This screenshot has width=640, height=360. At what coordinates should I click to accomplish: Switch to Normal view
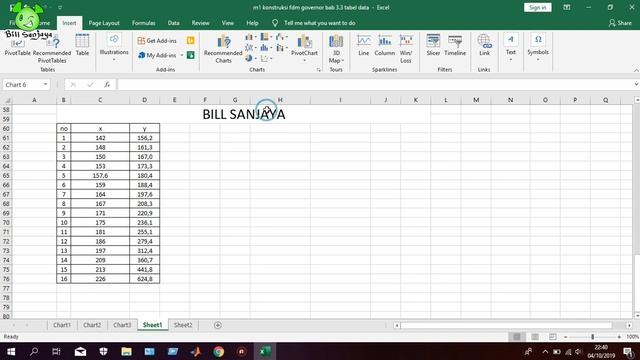click(x=516, y=337)
